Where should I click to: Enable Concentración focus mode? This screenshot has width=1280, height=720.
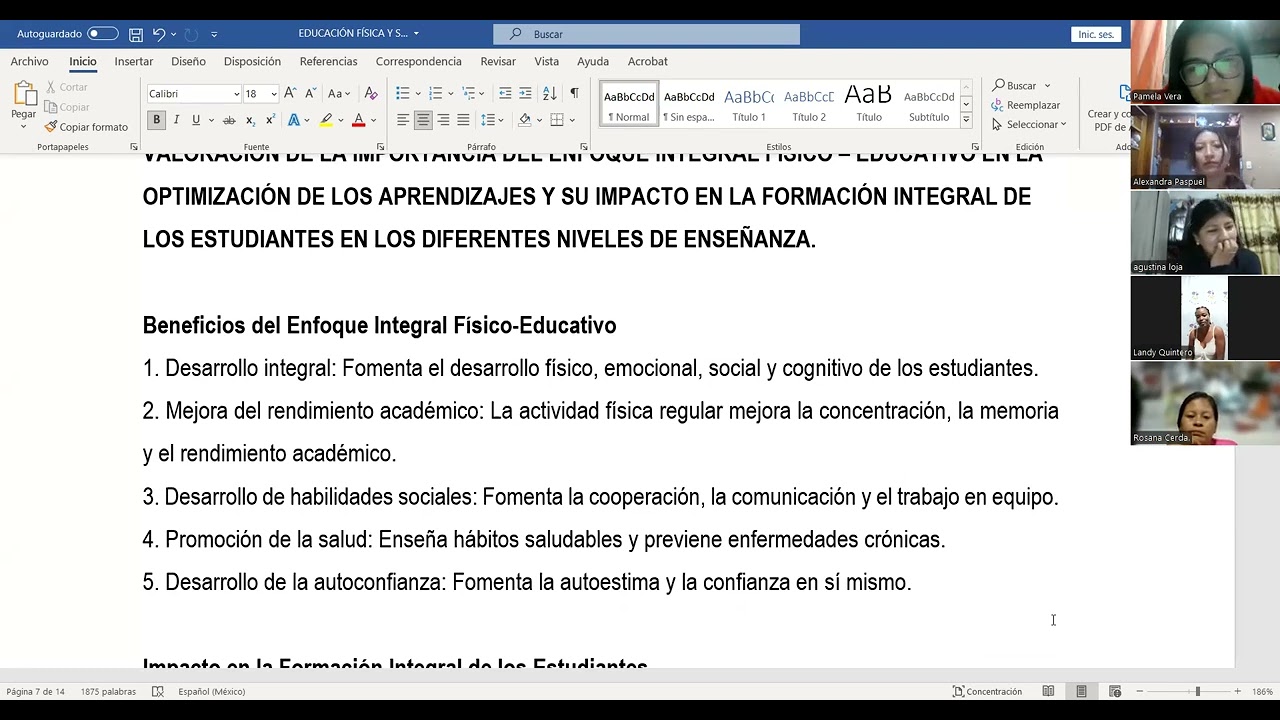pos(987,691)
